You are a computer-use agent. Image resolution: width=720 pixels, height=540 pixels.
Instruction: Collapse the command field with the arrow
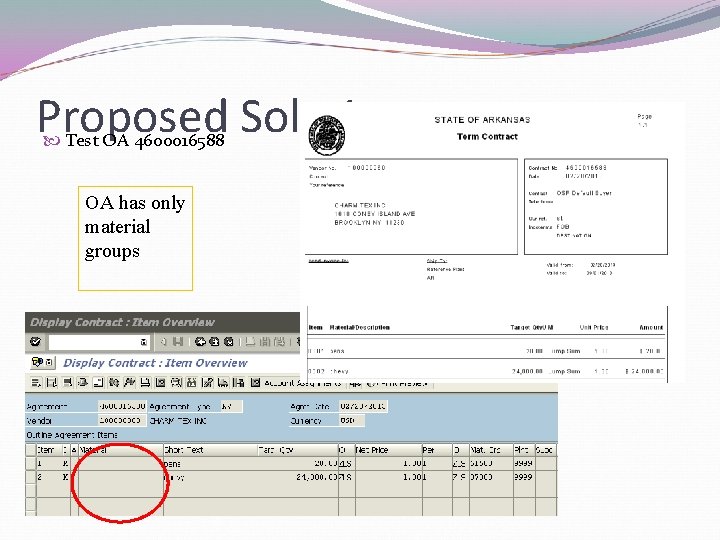163,342
